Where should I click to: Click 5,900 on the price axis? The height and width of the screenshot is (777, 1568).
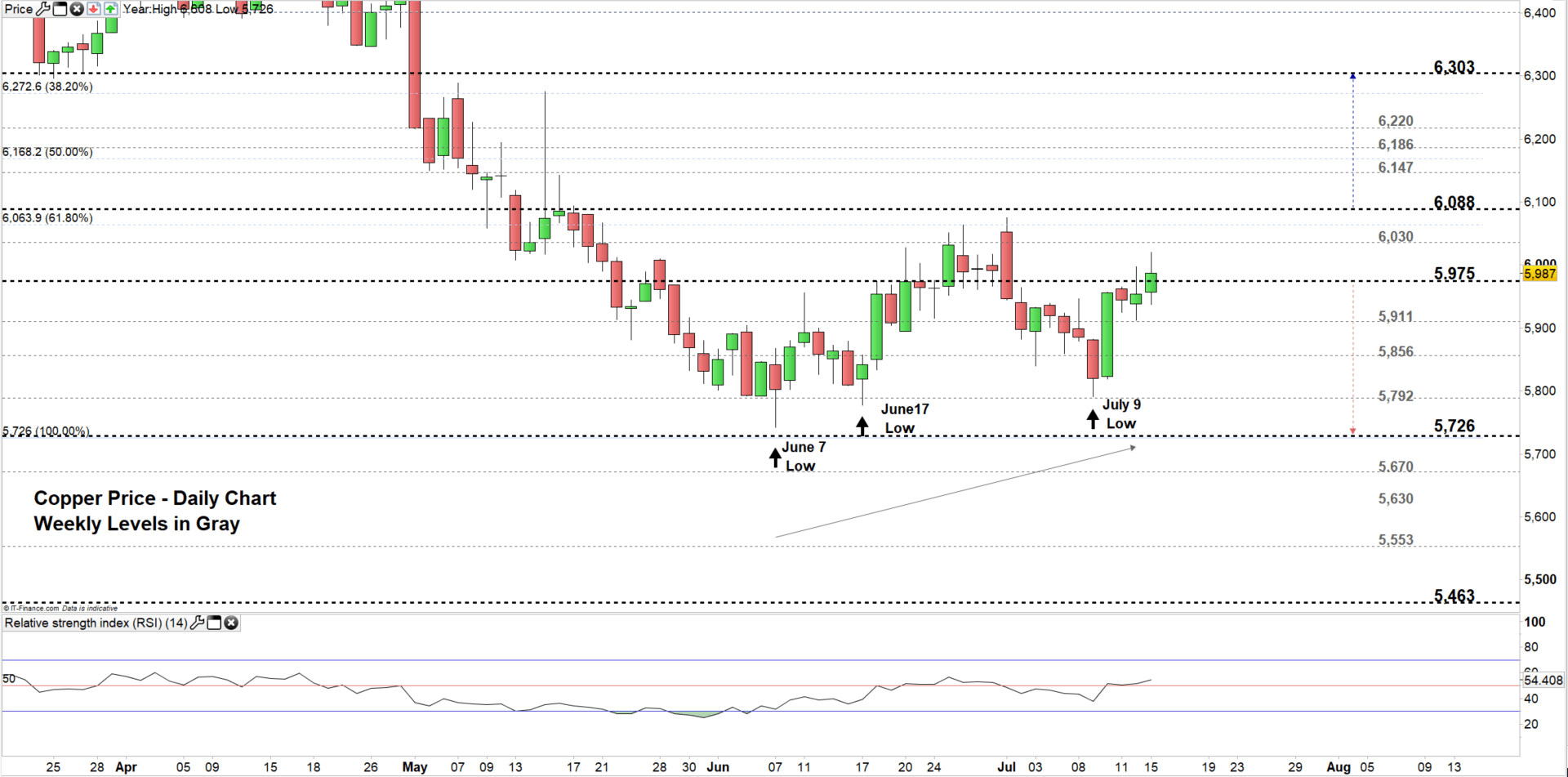click(x=1540, y=328)
